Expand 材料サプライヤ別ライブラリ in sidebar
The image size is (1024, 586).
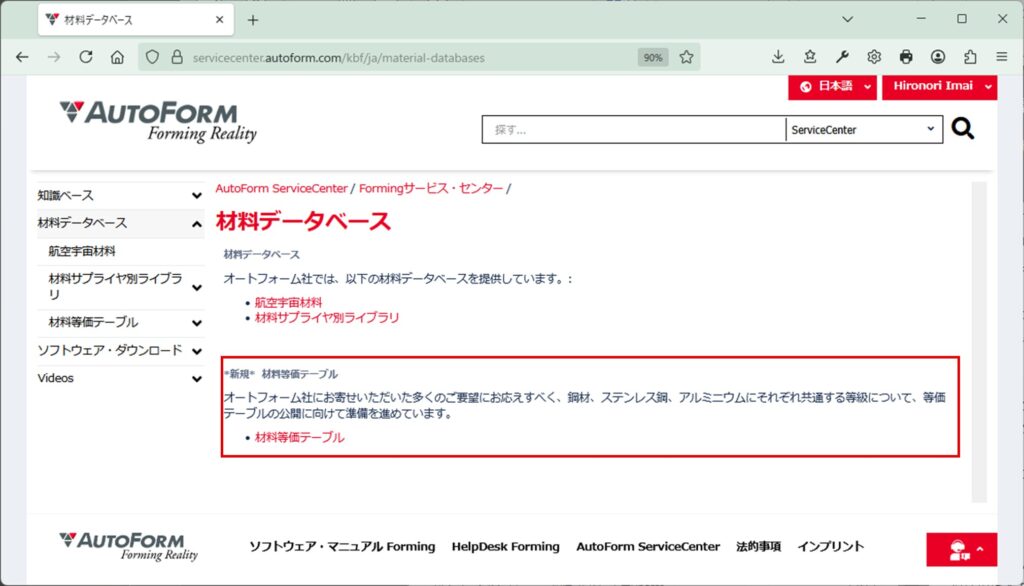pos(197,287)
